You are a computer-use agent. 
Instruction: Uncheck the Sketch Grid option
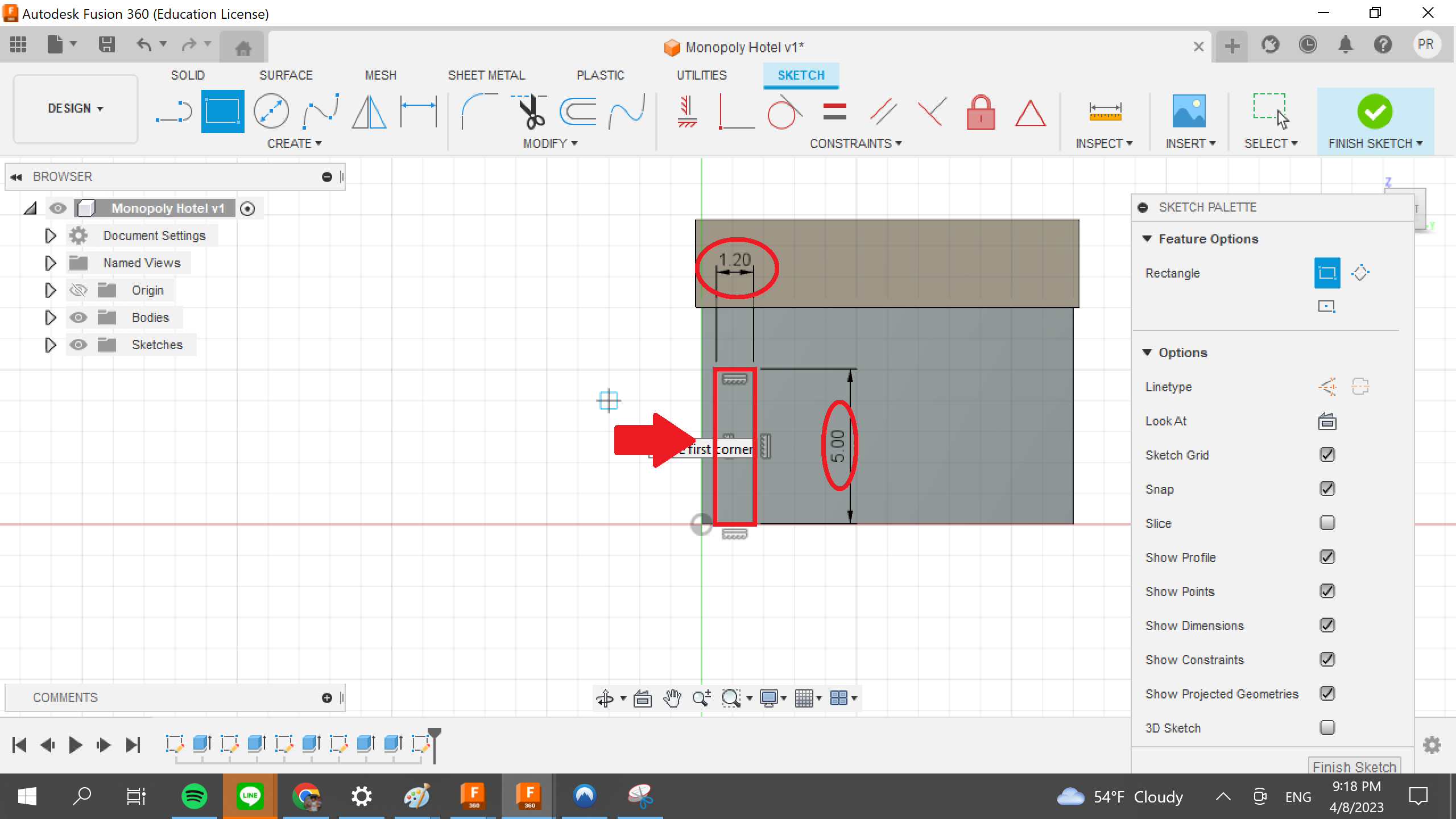click(x=1327, y=454)
